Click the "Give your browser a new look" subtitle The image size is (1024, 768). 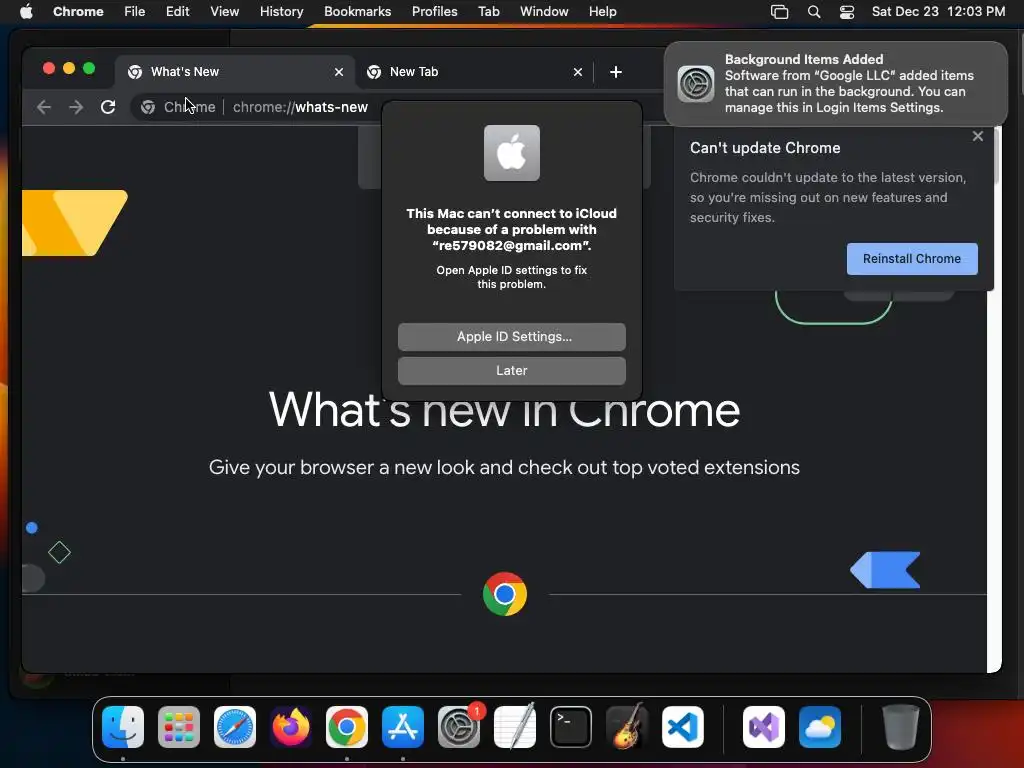504,468
